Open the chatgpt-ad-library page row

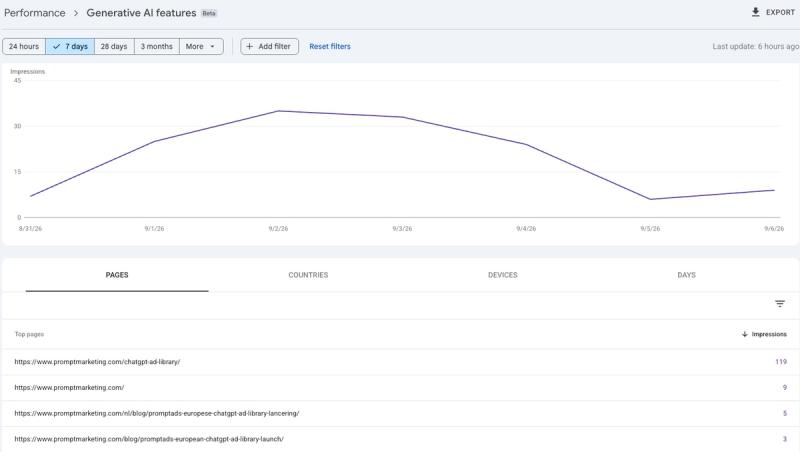(400, 362)
